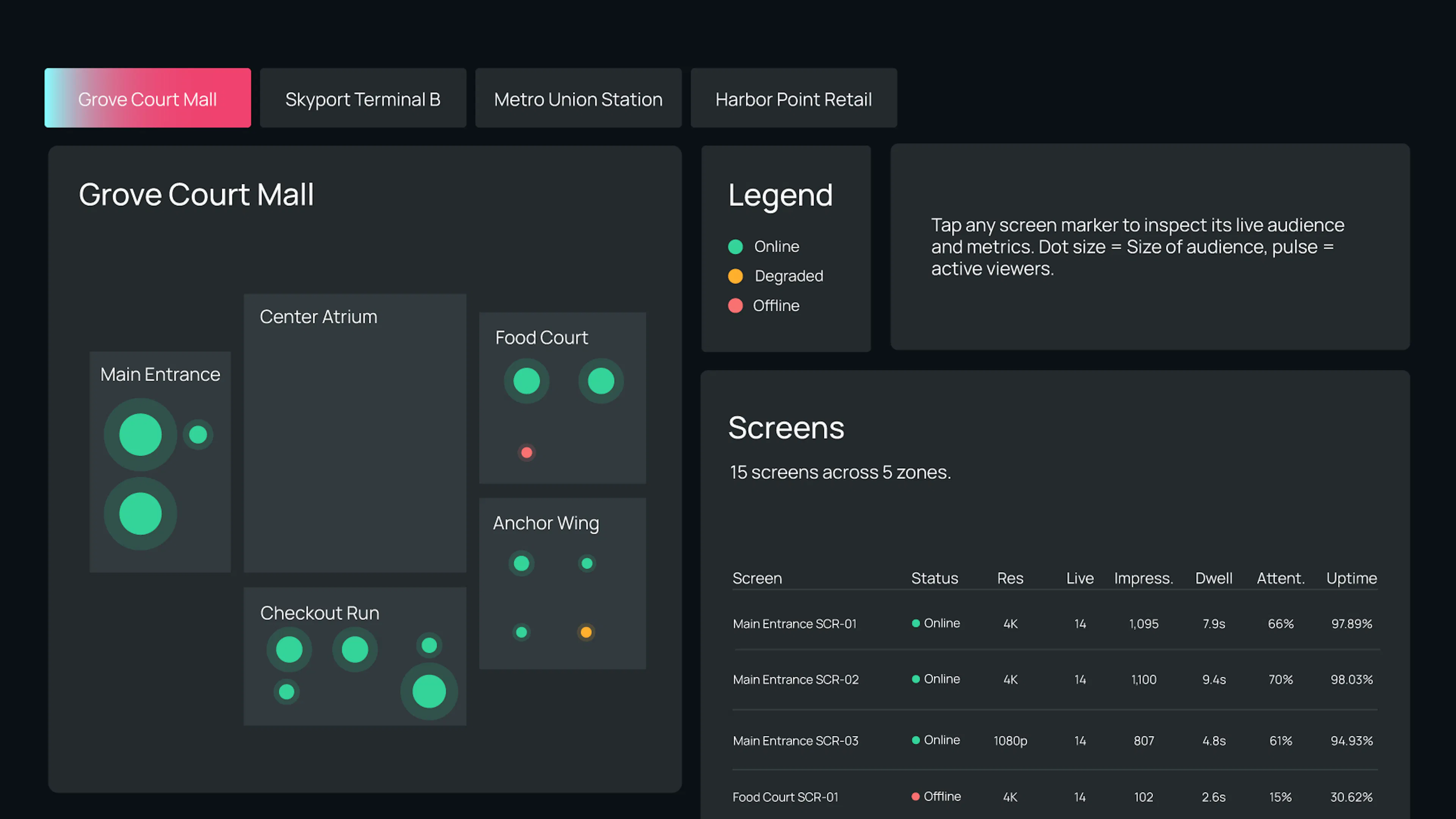Click the Offline red dot in Legend
The width and height of the screenshot is (1456, 819).
pos(735,306)
